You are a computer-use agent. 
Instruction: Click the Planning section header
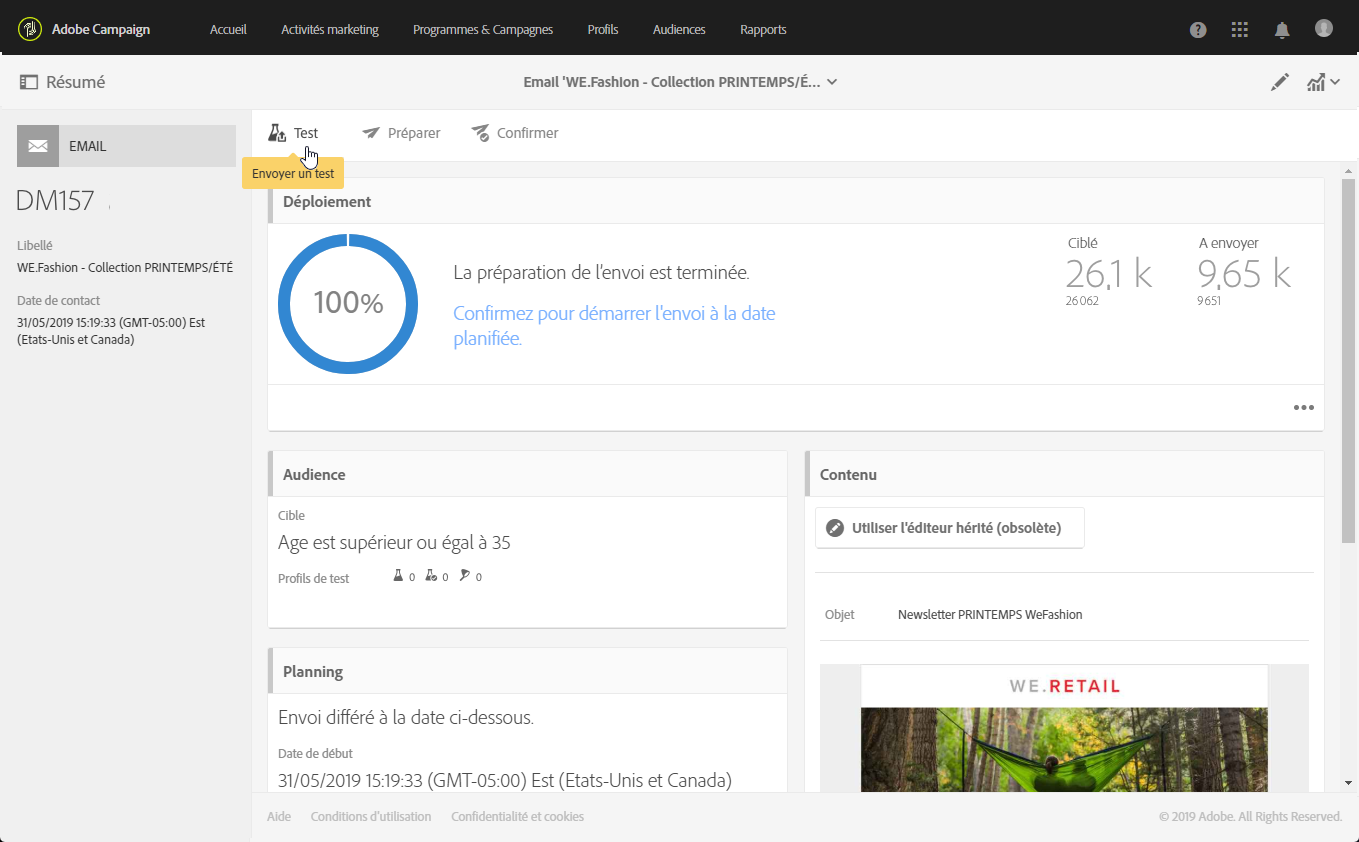[313, 671]
